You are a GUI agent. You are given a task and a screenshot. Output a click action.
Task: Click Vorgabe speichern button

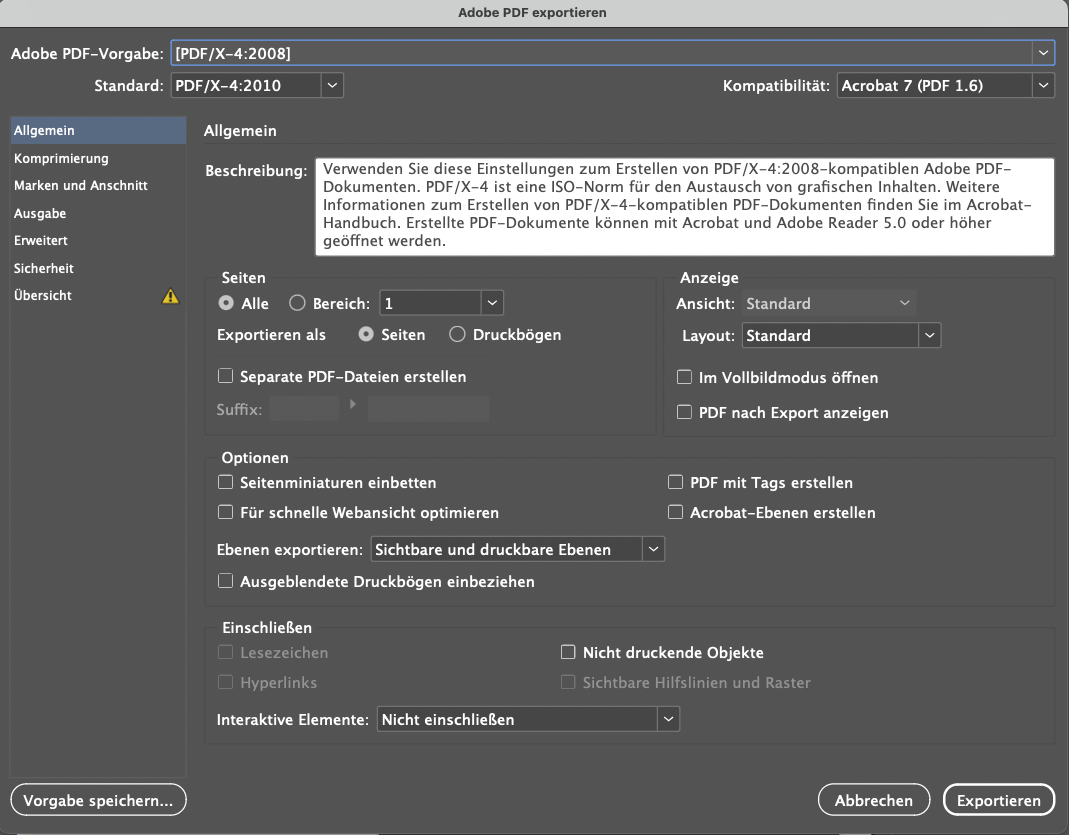tap(98, 800)
